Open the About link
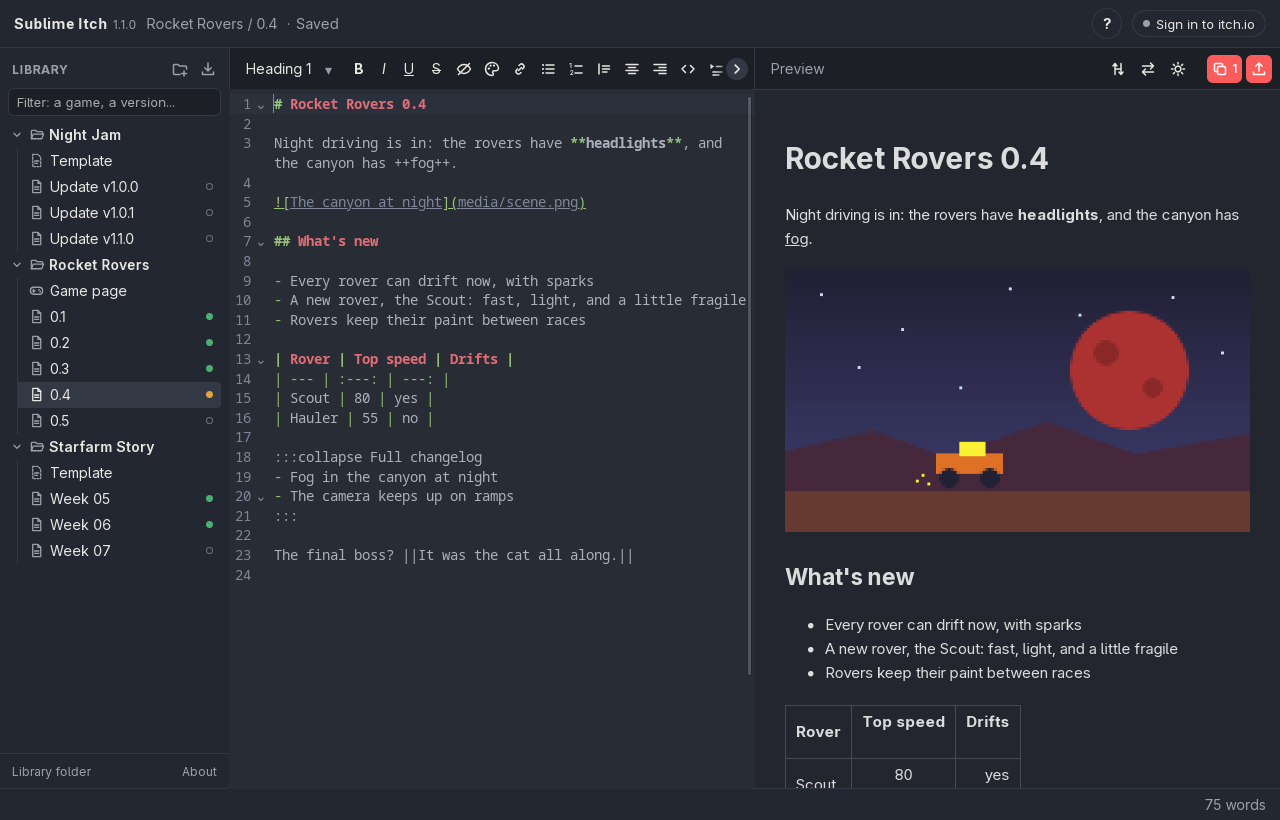 tap(199, 772)
